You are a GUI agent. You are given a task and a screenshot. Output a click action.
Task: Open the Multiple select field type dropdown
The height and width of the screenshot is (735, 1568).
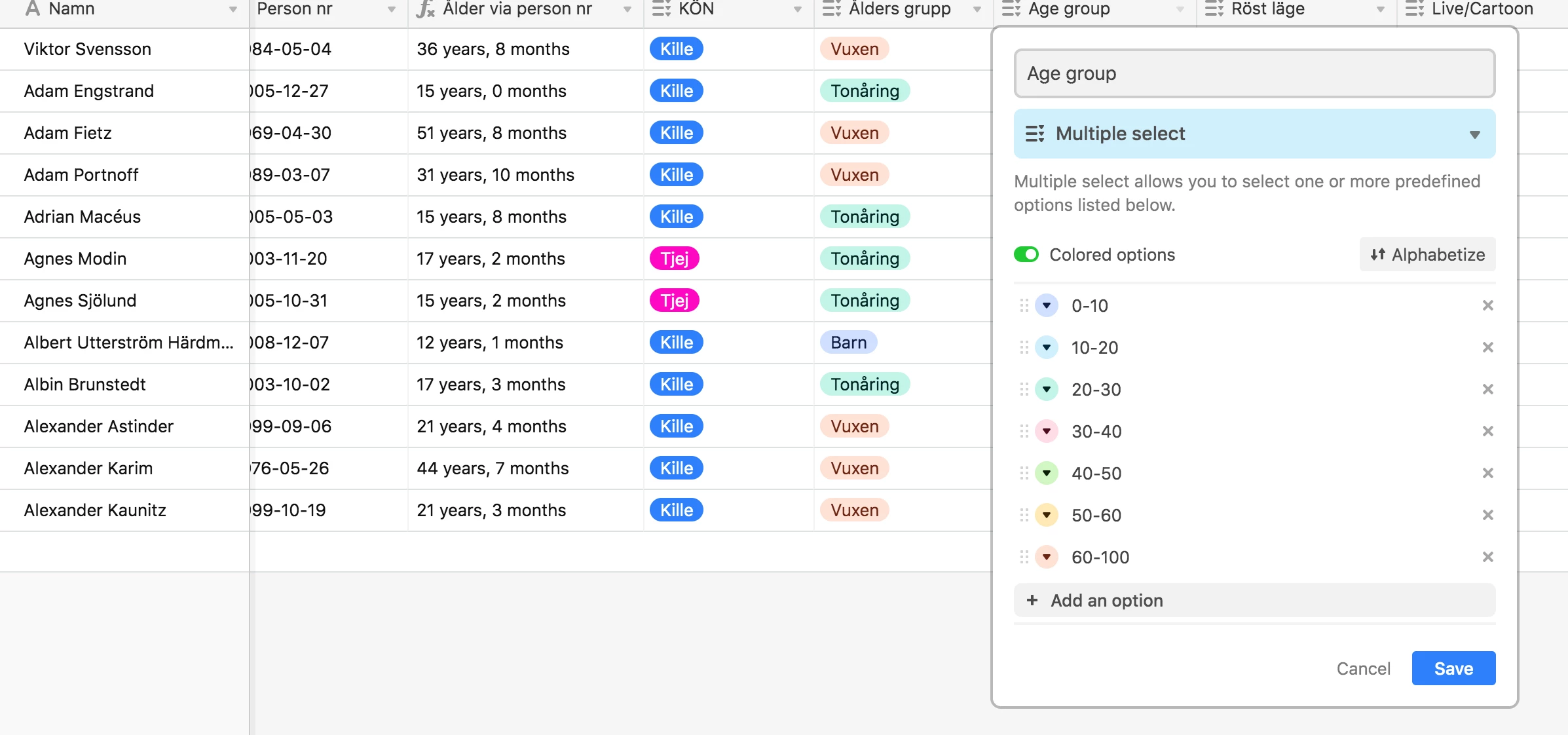pos(1254,134)
